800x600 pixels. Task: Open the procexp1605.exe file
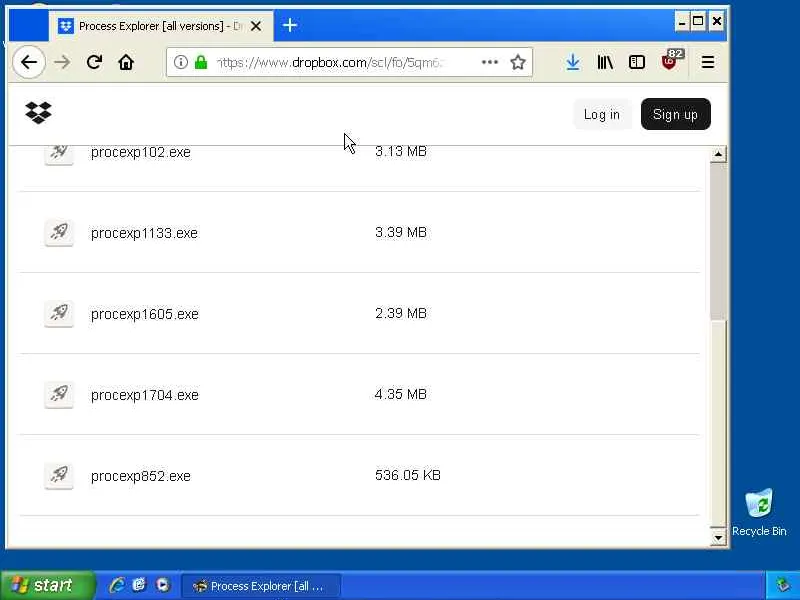pyautogui.click(x=144, y=314)
